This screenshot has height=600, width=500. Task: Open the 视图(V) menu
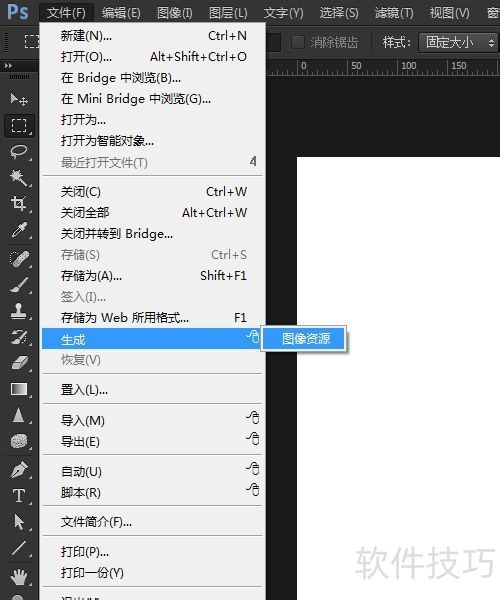pos(450,13)
